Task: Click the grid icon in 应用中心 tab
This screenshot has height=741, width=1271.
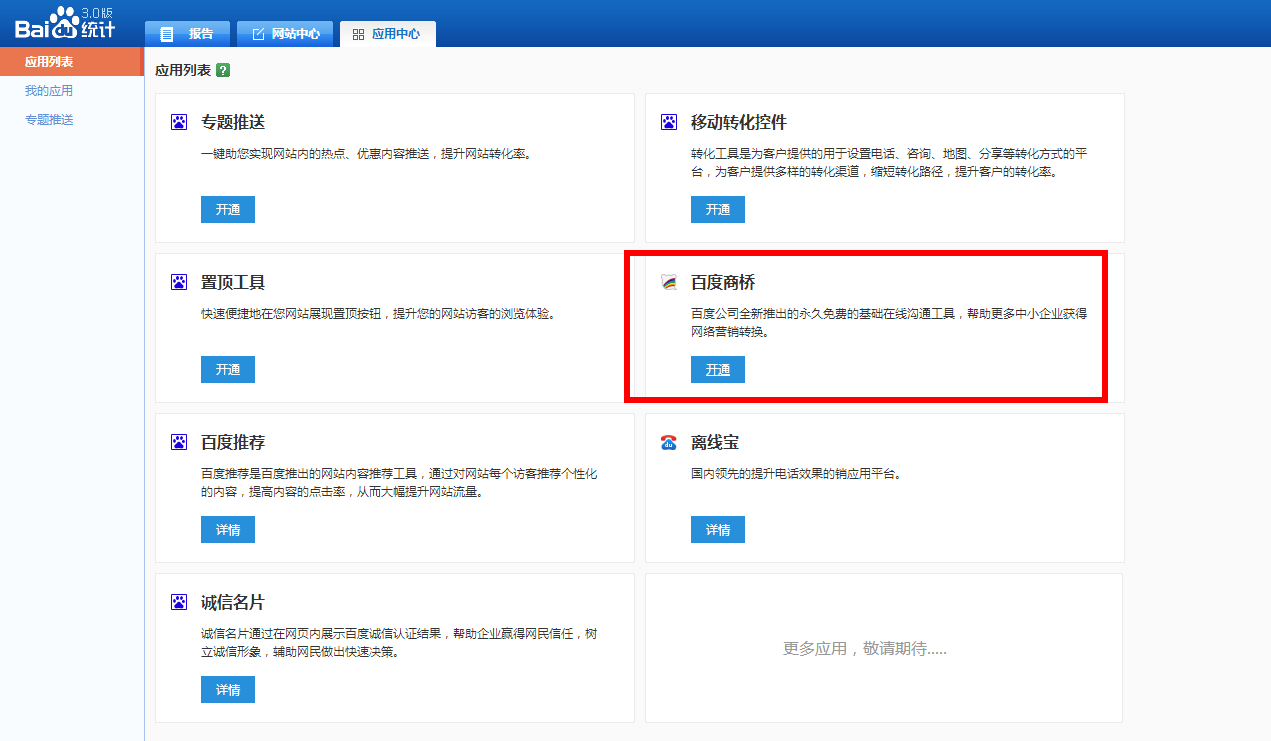Action: click(x=358, y=34)
